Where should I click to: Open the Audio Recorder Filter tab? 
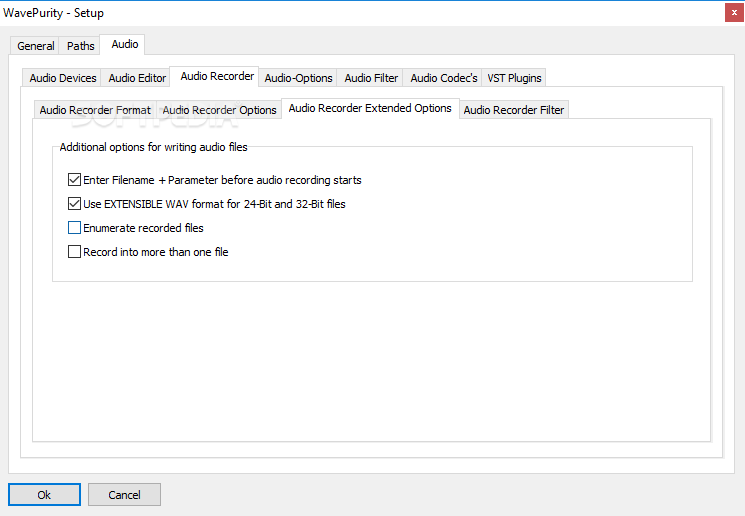click(514, 110)
